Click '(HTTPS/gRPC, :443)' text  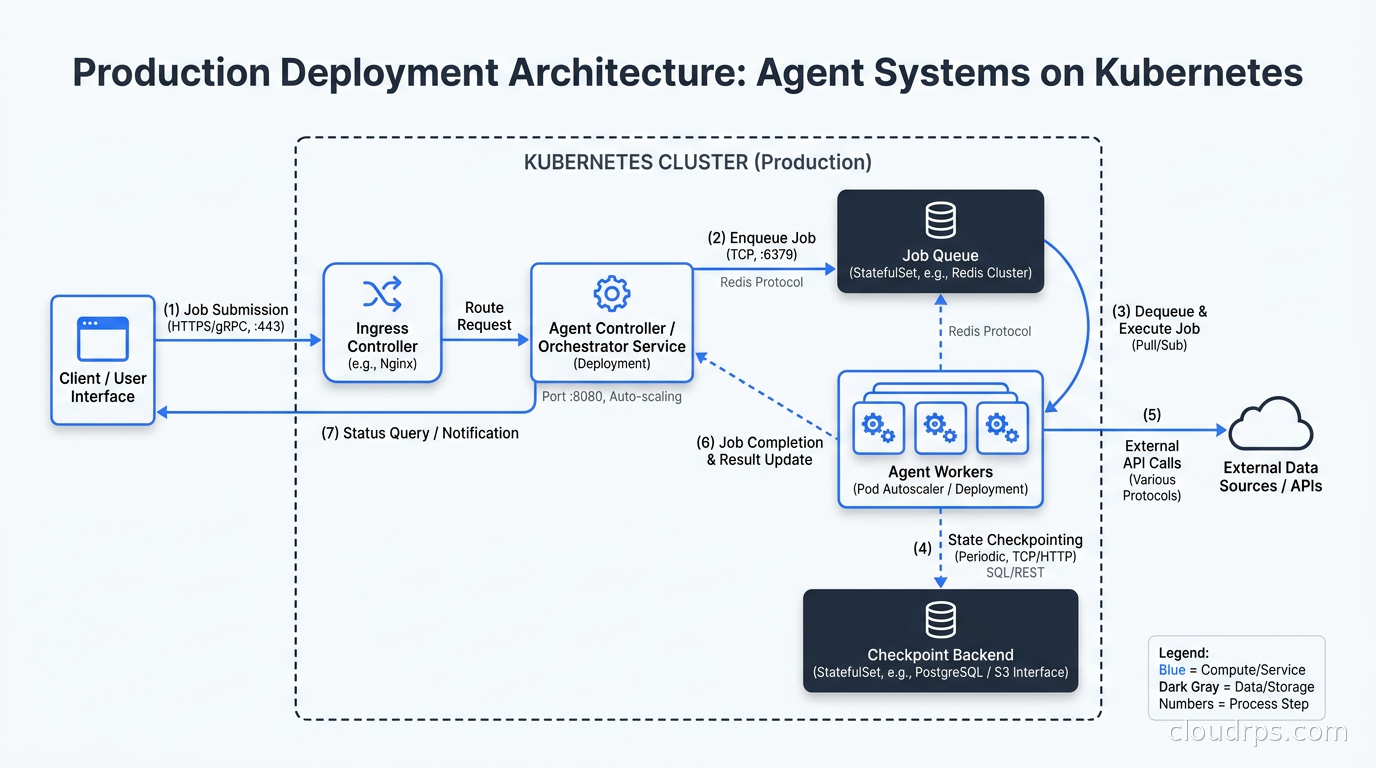click(x=226, y=326)
